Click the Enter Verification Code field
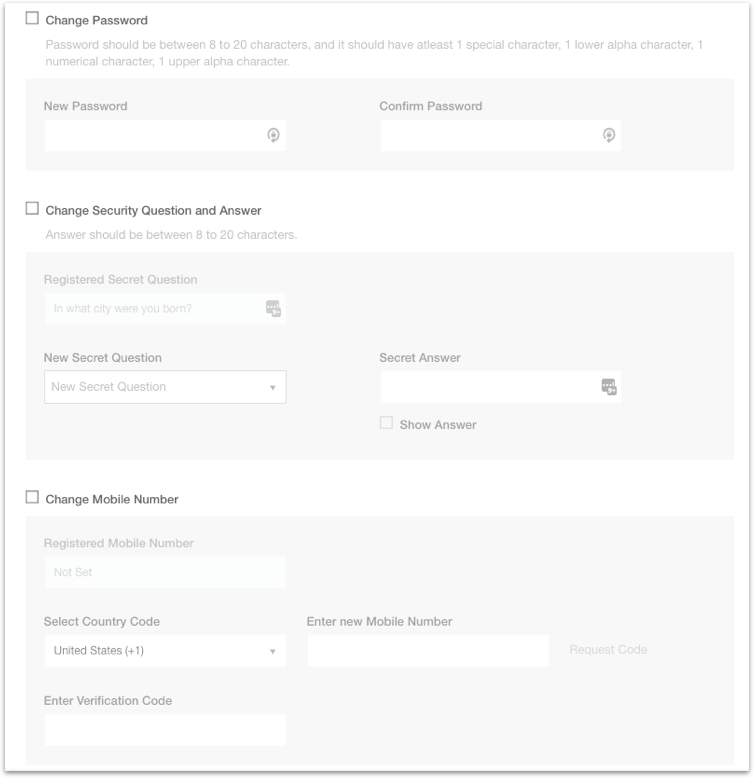This screenshot has height=778, width=754. (x=165, y=730)
